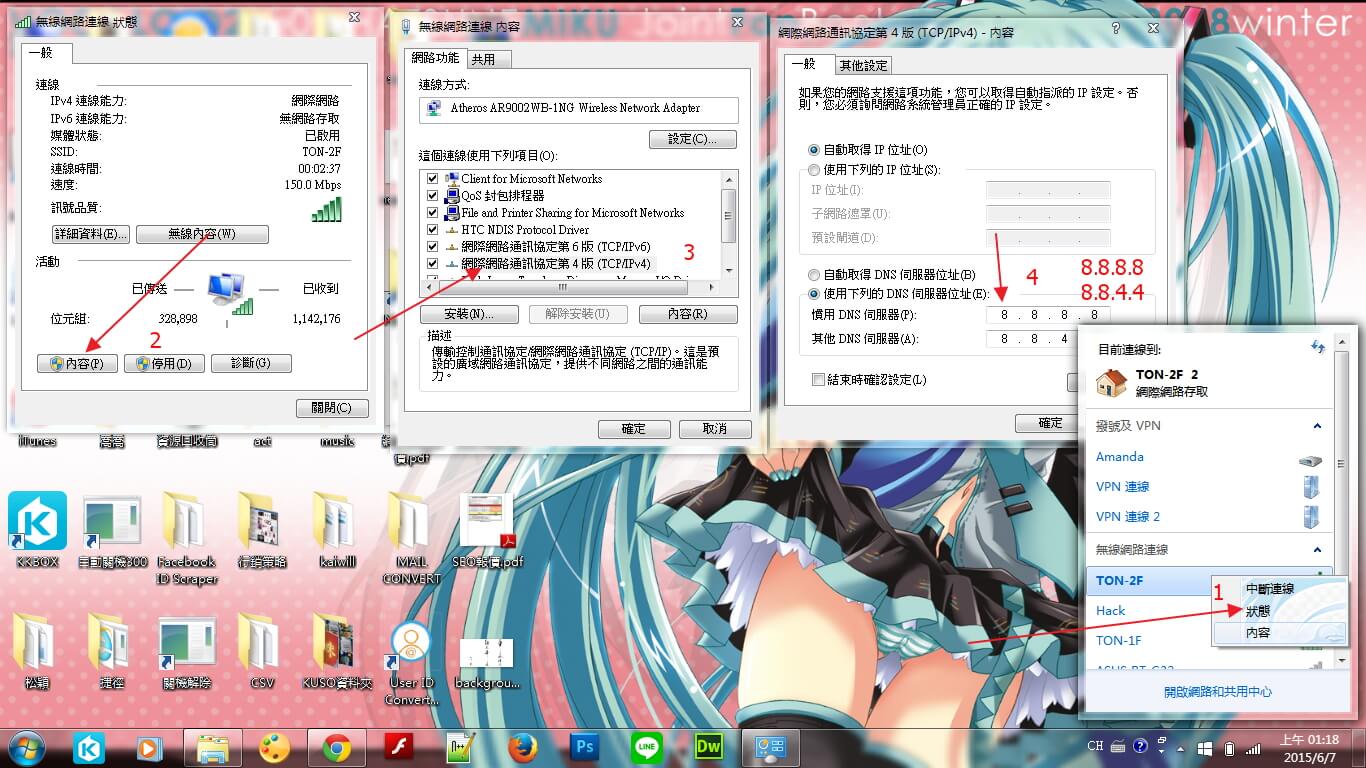Viewport: 1366px width, 768px height.
Task: Click the wireless signal icon in the system tray
Action: (1253, 747)
